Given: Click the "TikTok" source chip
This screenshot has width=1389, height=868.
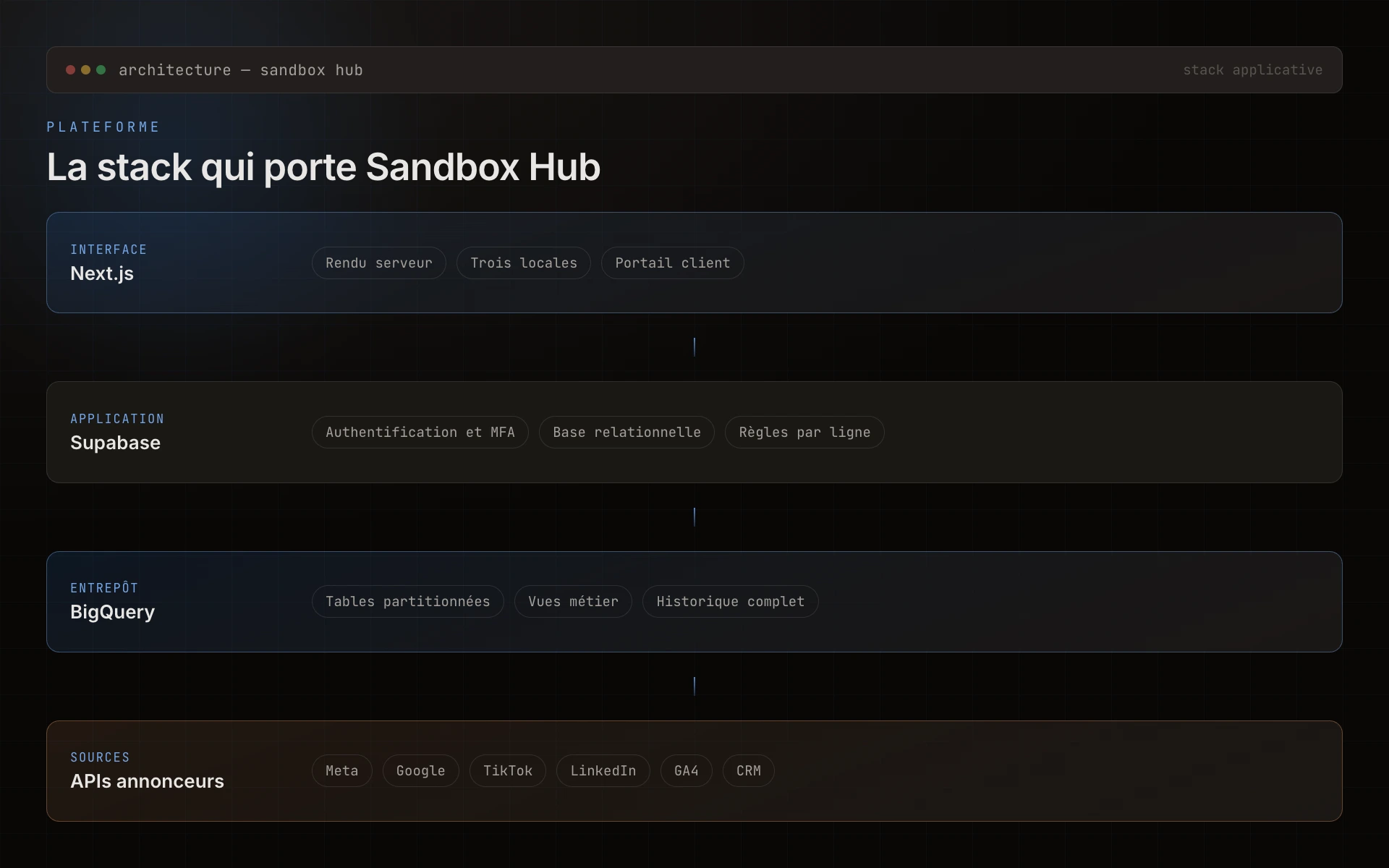Looking at the screenshot, I should (x=508, y=771).
